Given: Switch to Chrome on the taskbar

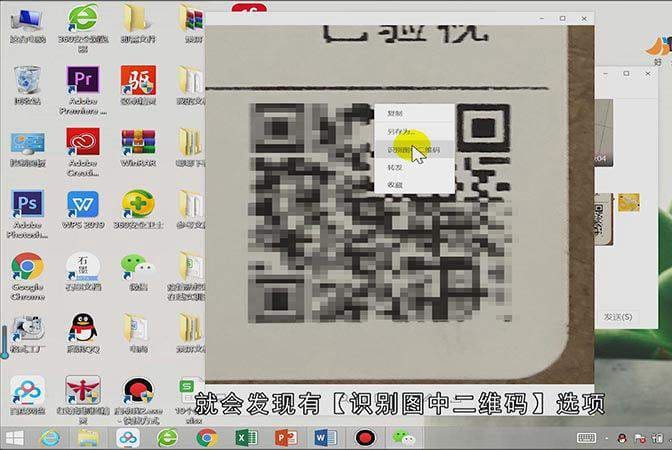Looking at the screenshot, I should click(207, 438).
